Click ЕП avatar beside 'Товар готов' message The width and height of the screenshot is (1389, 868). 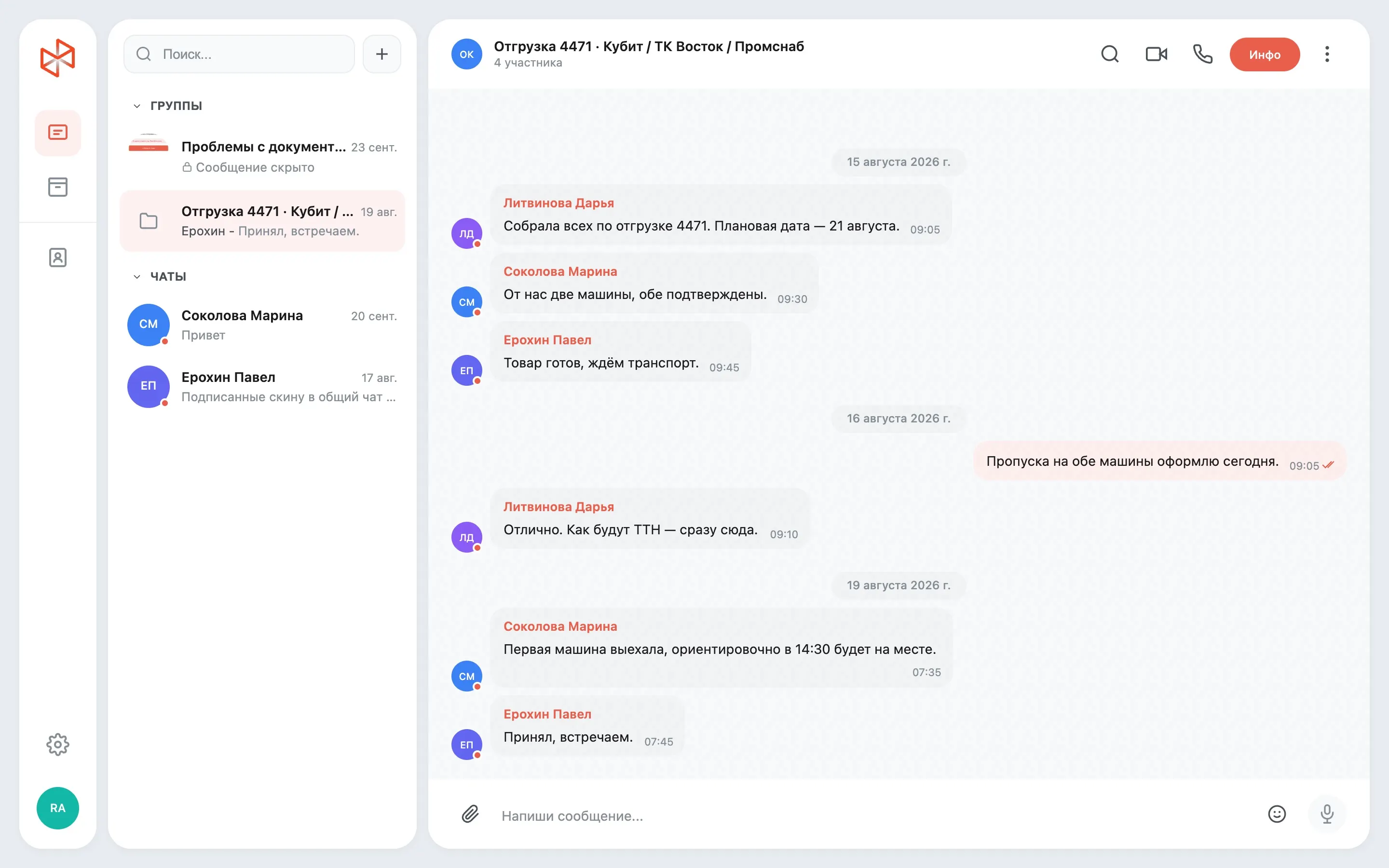467,370
